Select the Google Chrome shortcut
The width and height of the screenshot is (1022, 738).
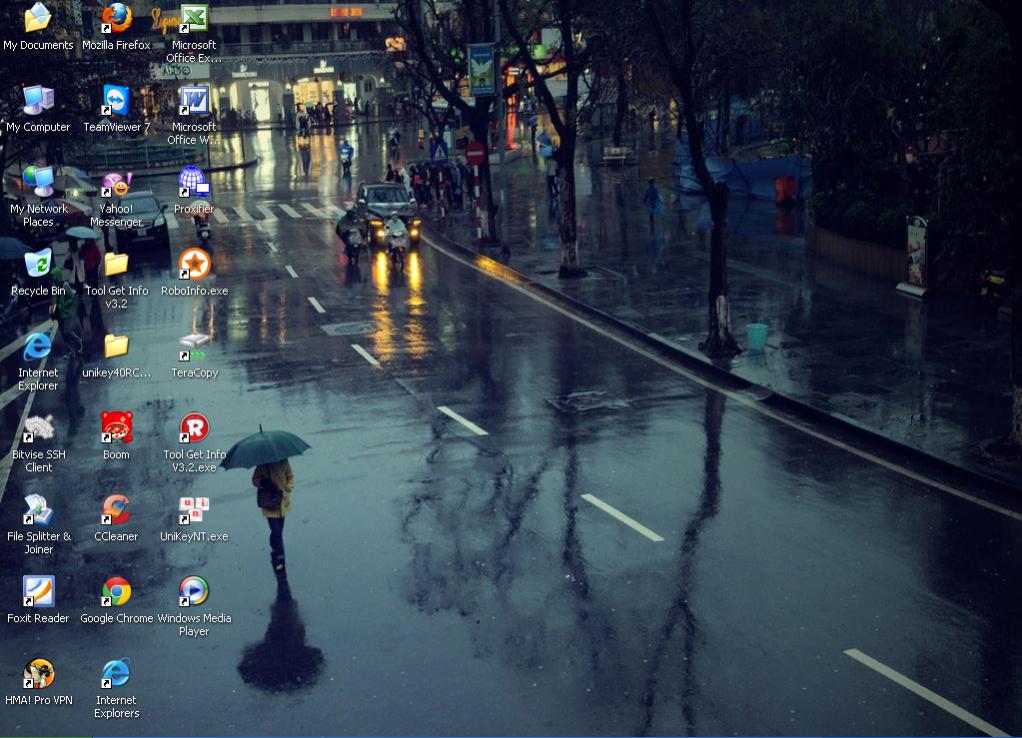116,593
